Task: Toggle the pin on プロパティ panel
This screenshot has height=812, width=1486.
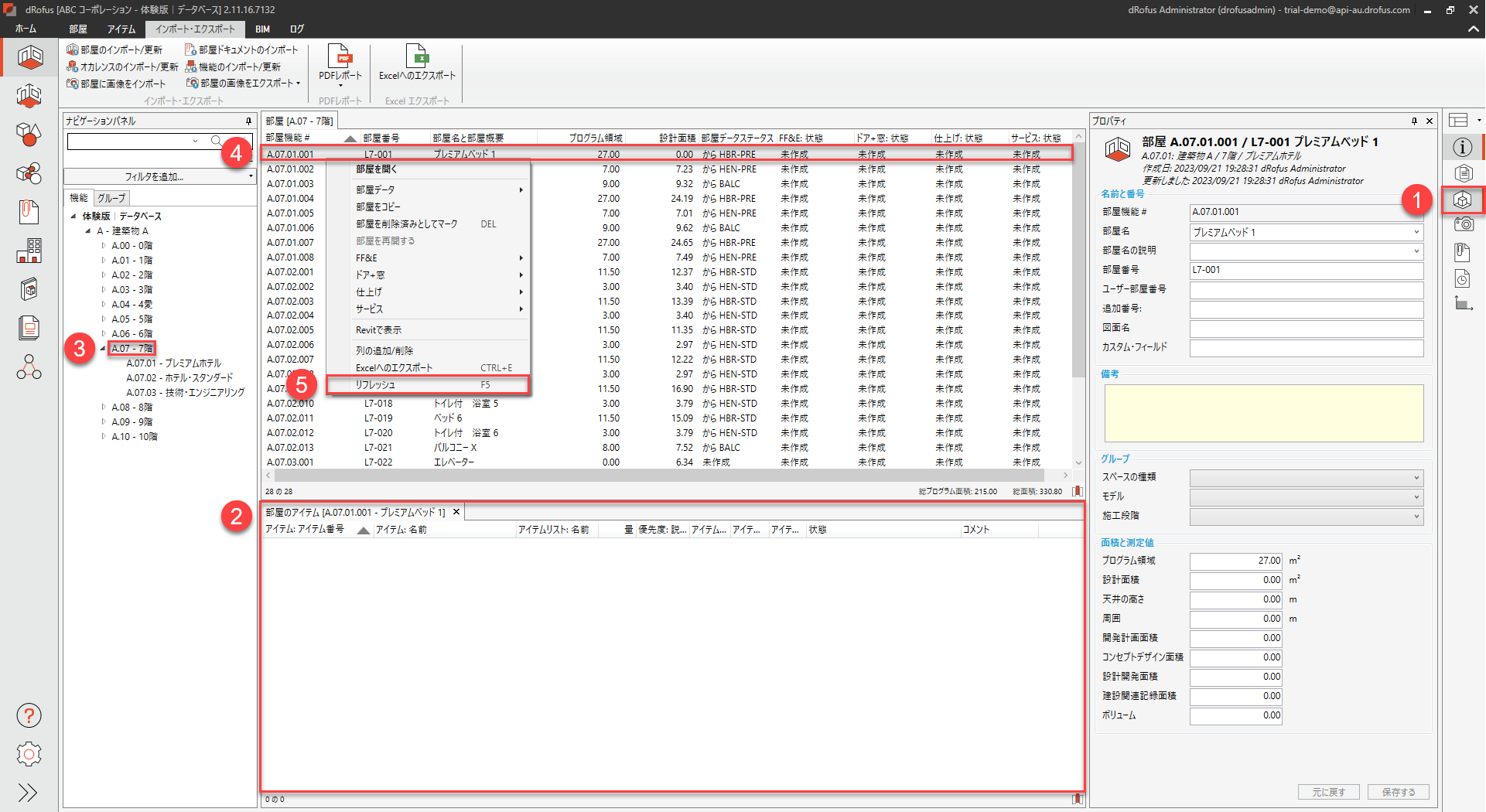Action: [x=1414, y=121]
